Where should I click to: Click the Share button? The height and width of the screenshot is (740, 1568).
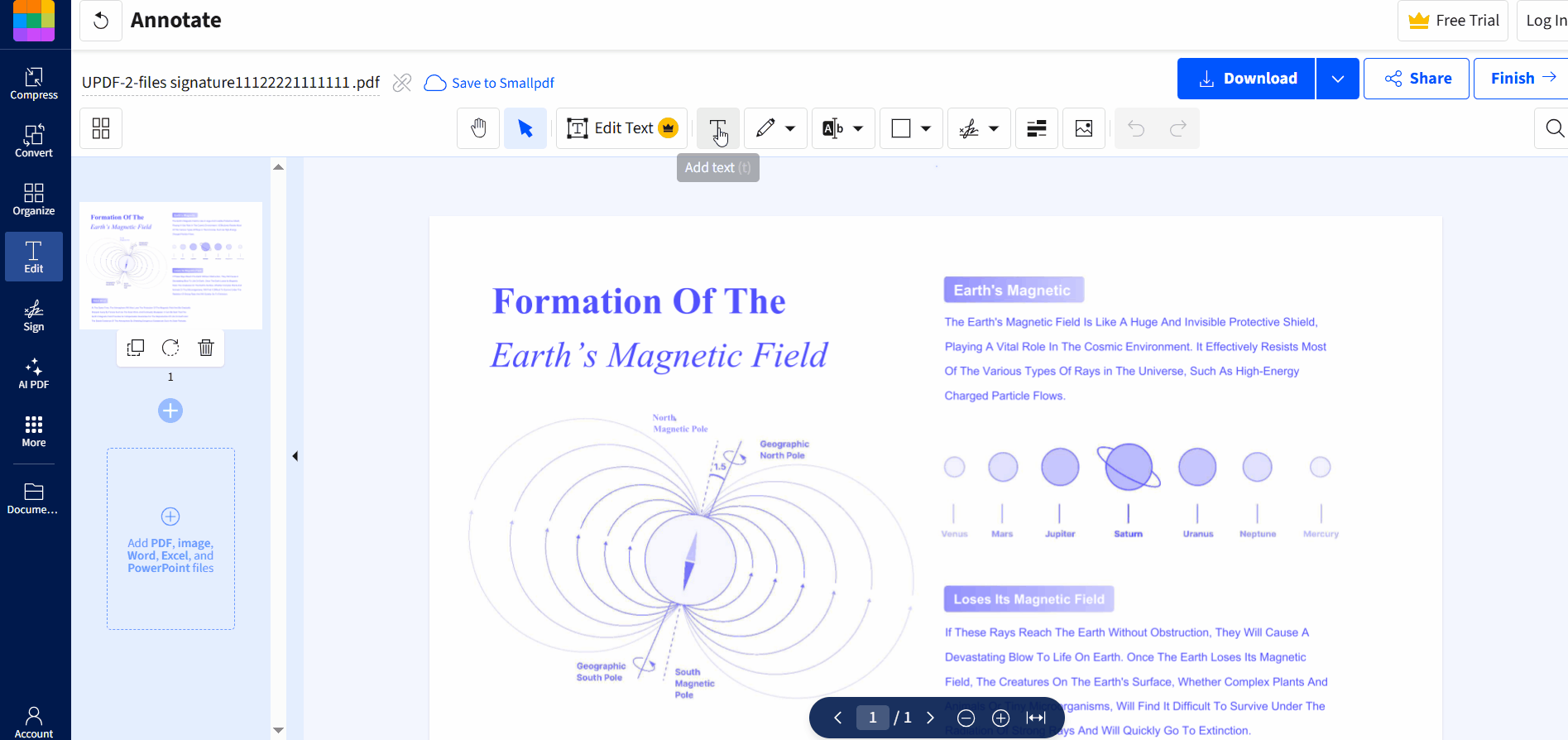[x=1417, y=79]
